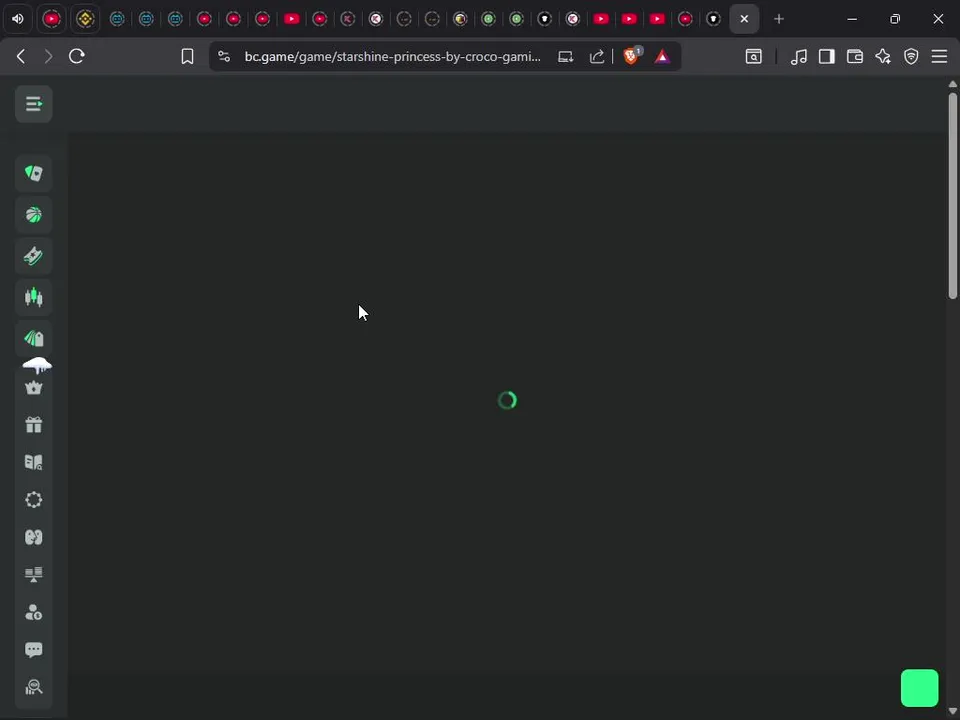Go forward in browser history

tap(48, 56)
